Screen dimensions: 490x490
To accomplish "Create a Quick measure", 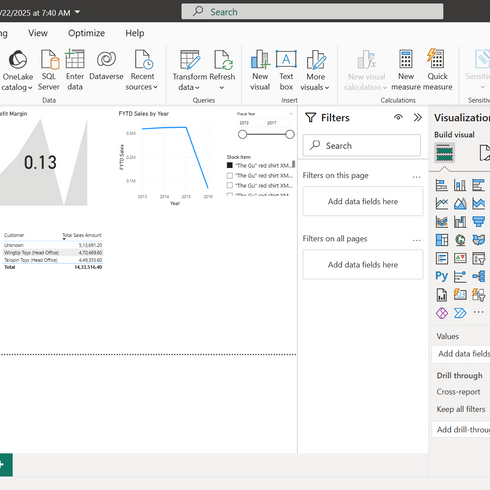I will (437, 70).
